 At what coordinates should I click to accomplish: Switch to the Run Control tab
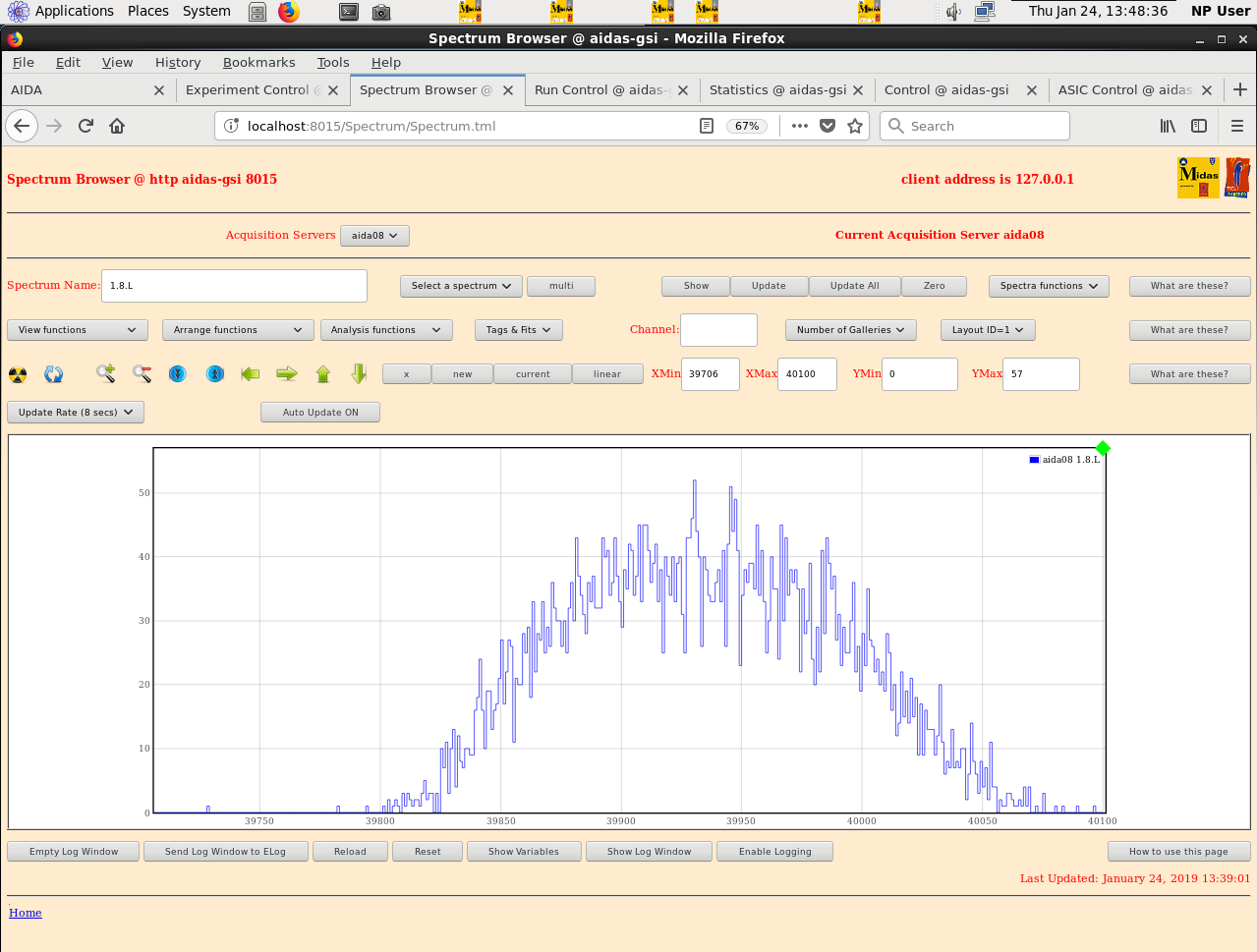(x=600, y=89)
